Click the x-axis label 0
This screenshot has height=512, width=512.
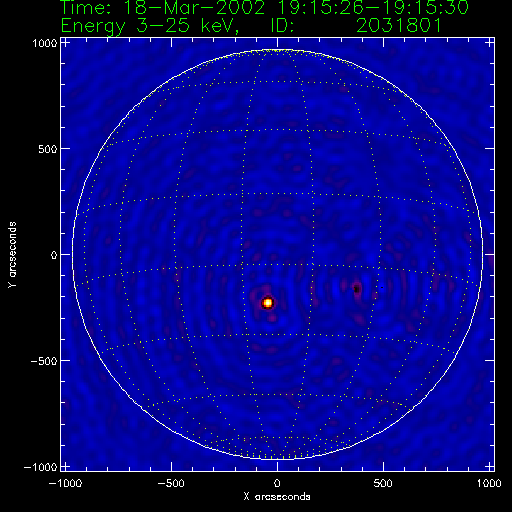pyautogui.click(x=277, y=483)
